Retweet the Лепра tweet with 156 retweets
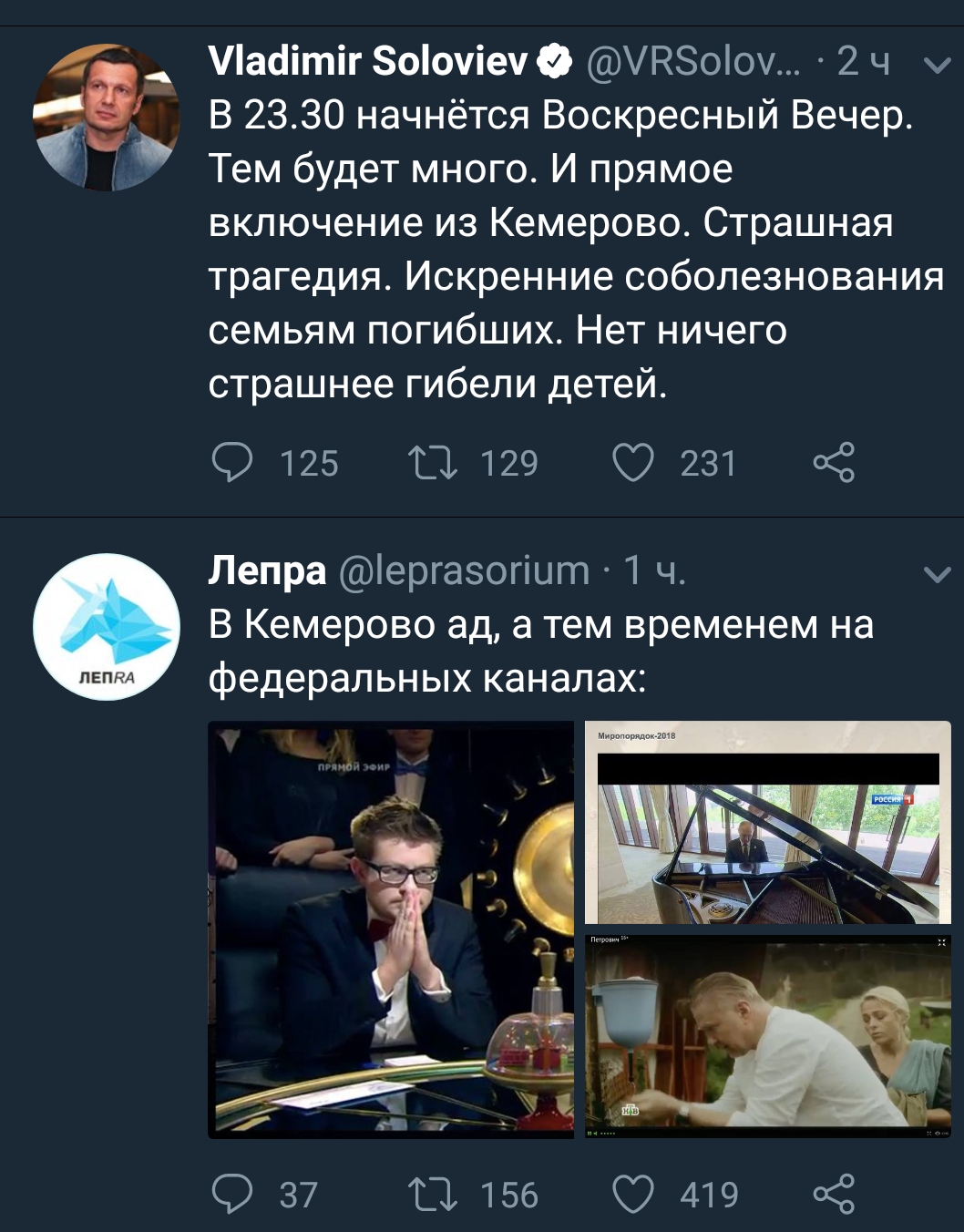The image size is (964, 1232). pyautogui.click(x=432, y=1194)
